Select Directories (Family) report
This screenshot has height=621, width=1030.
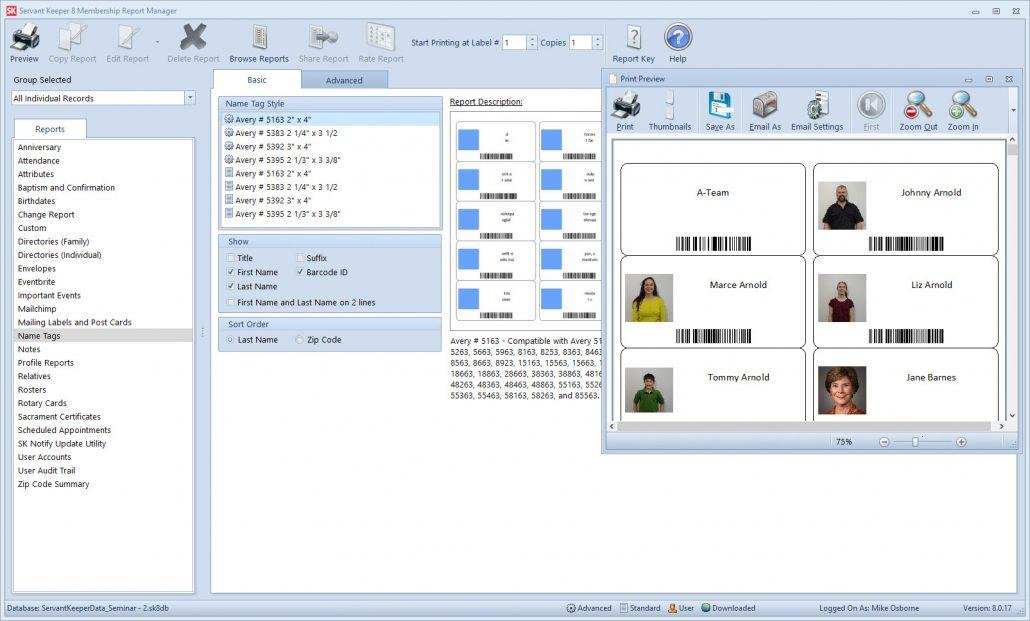tap(102, 241)
